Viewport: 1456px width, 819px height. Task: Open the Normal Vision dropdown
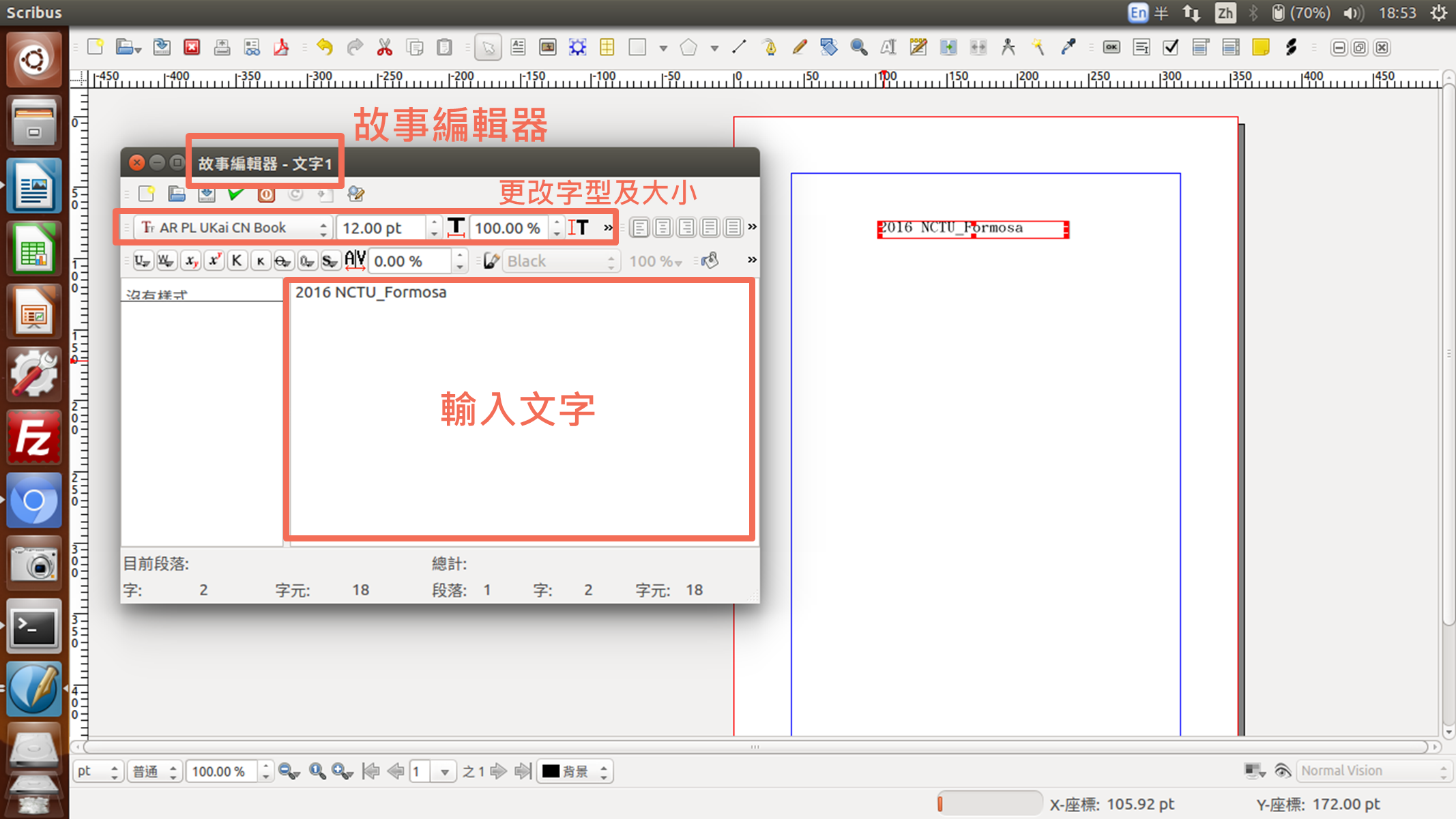pyautogui.click(x=1373, y=771)
